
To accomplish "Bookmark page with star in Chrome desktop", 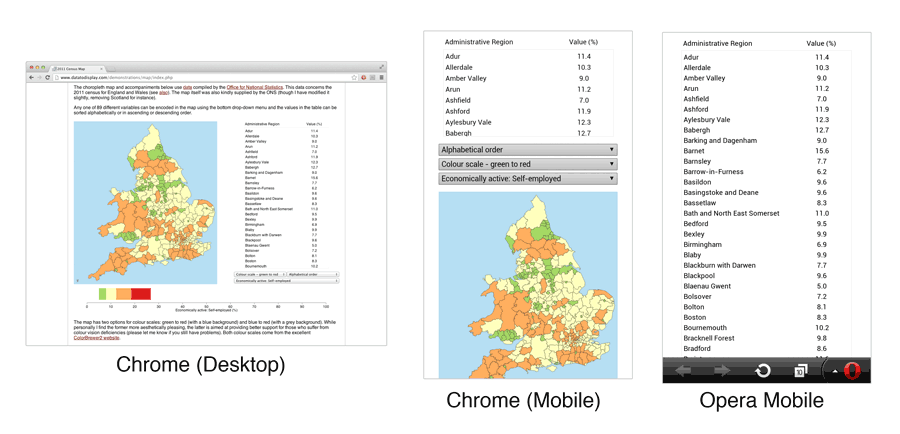I will click(x=354, y=78).
